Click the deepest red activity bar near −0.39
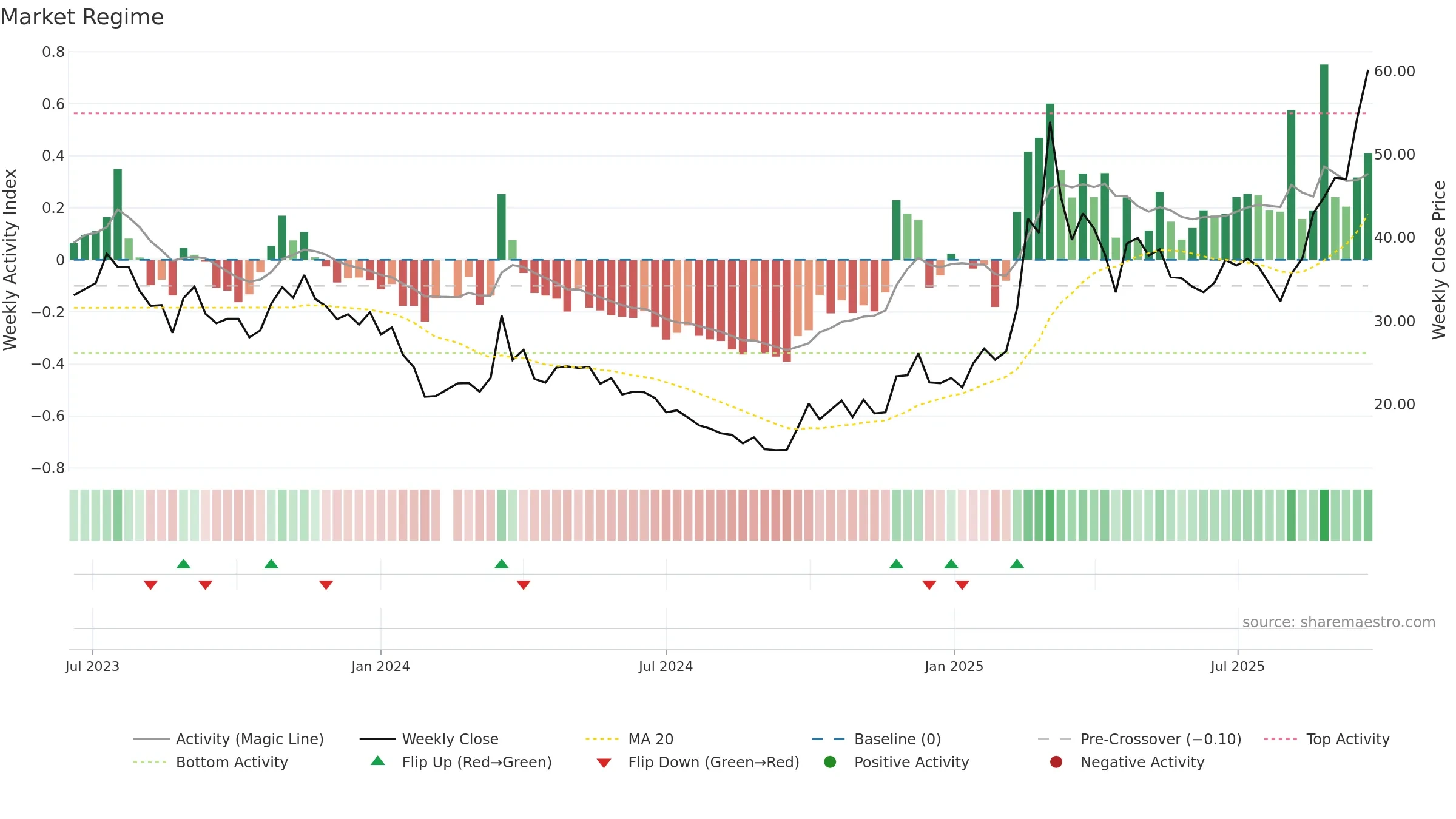The height and width of the screenshot is (819, 1456). tap(786, 311)
